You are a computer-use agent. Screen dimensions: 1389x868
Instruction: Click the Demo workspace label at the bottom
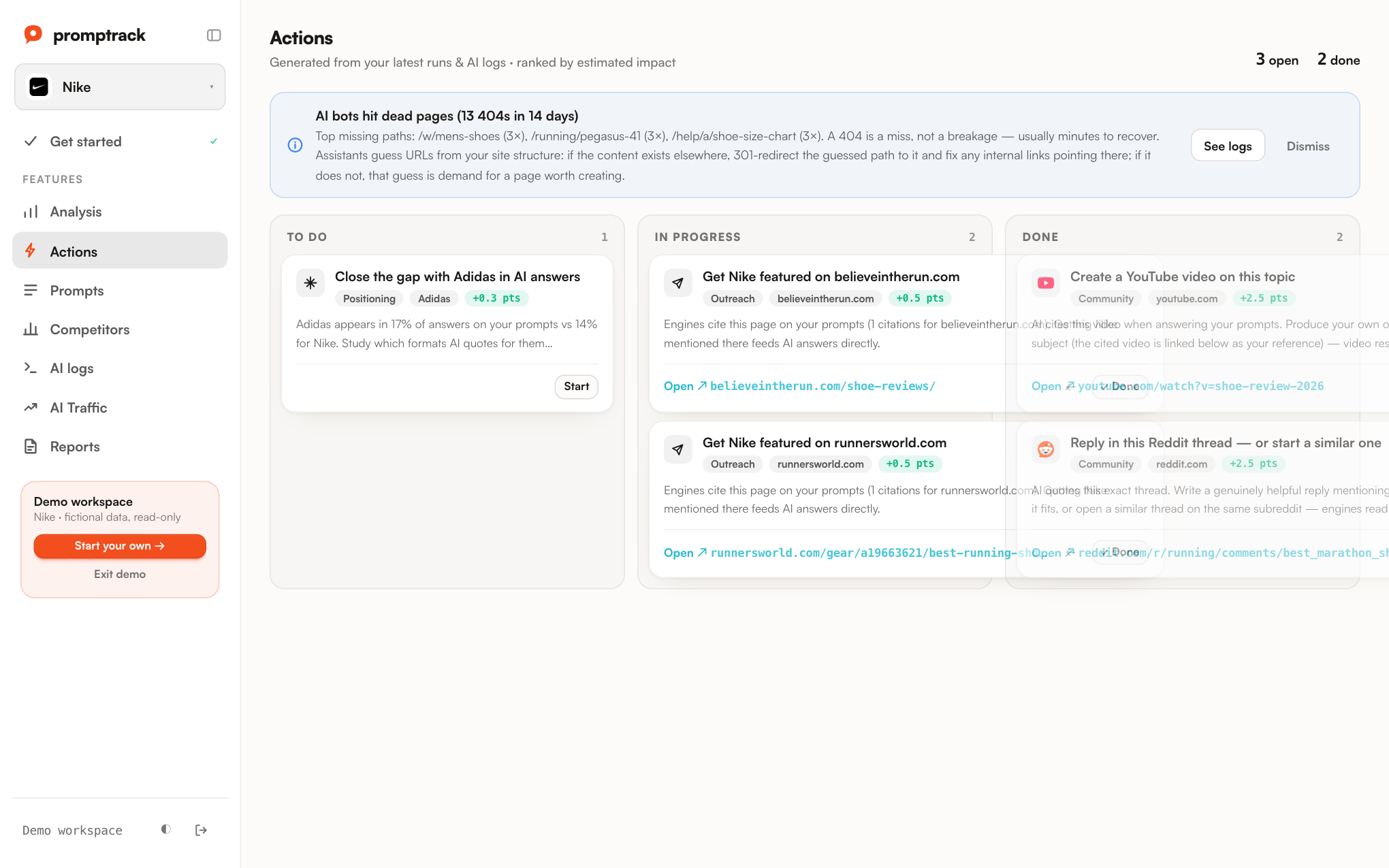point(72,831)
